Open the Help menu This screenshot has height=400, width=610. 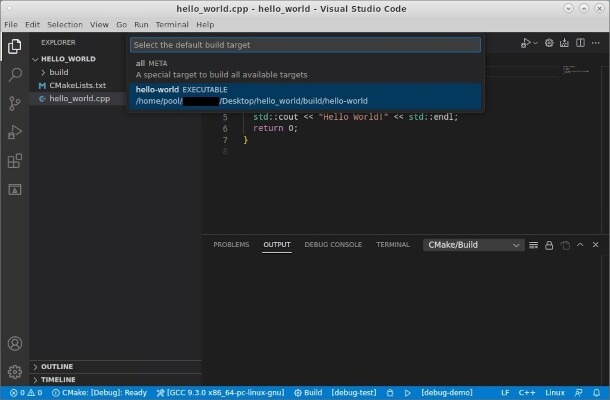205,25
